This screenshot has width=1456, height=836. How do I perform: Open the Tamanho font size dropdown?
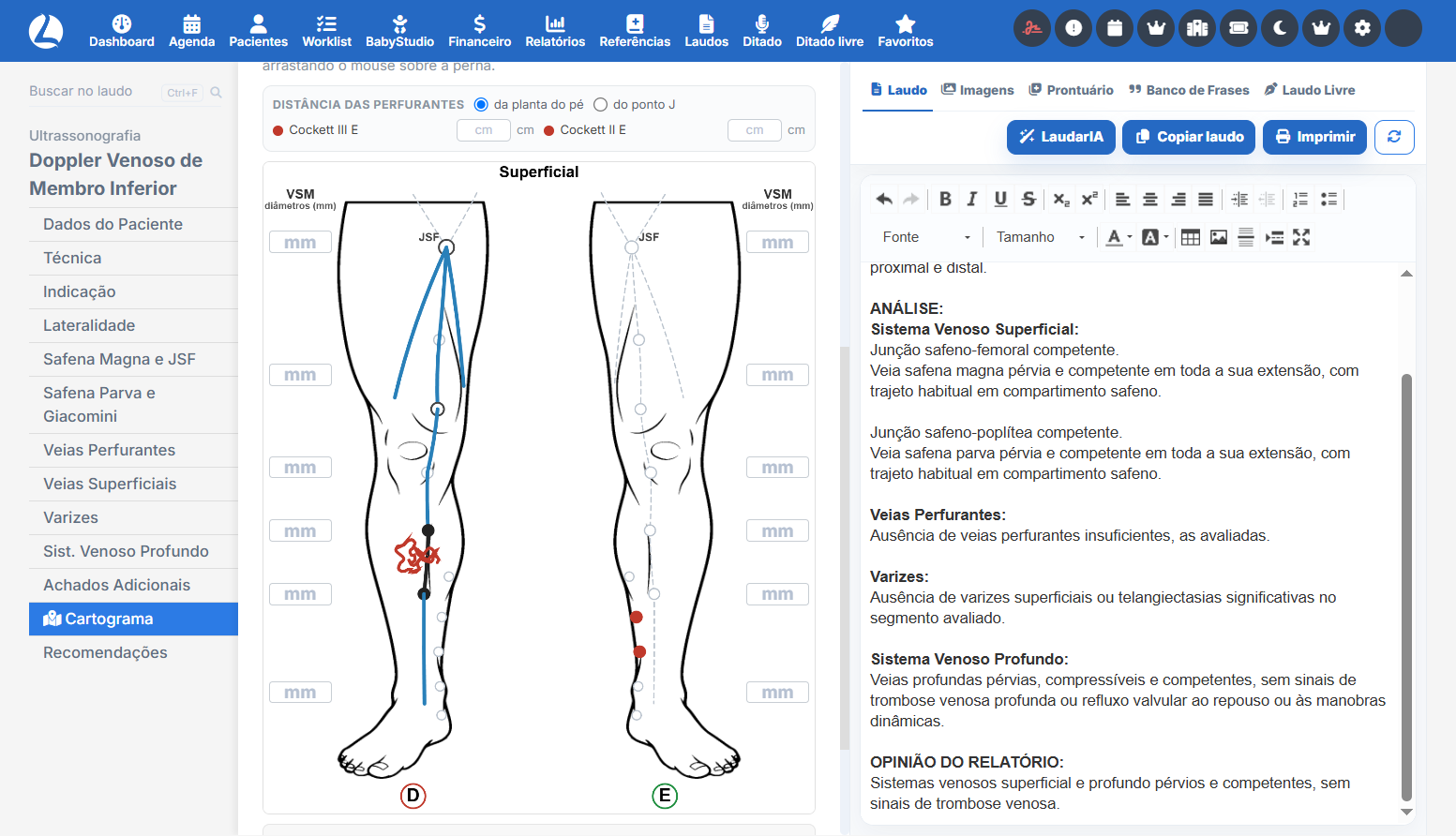1041,237
